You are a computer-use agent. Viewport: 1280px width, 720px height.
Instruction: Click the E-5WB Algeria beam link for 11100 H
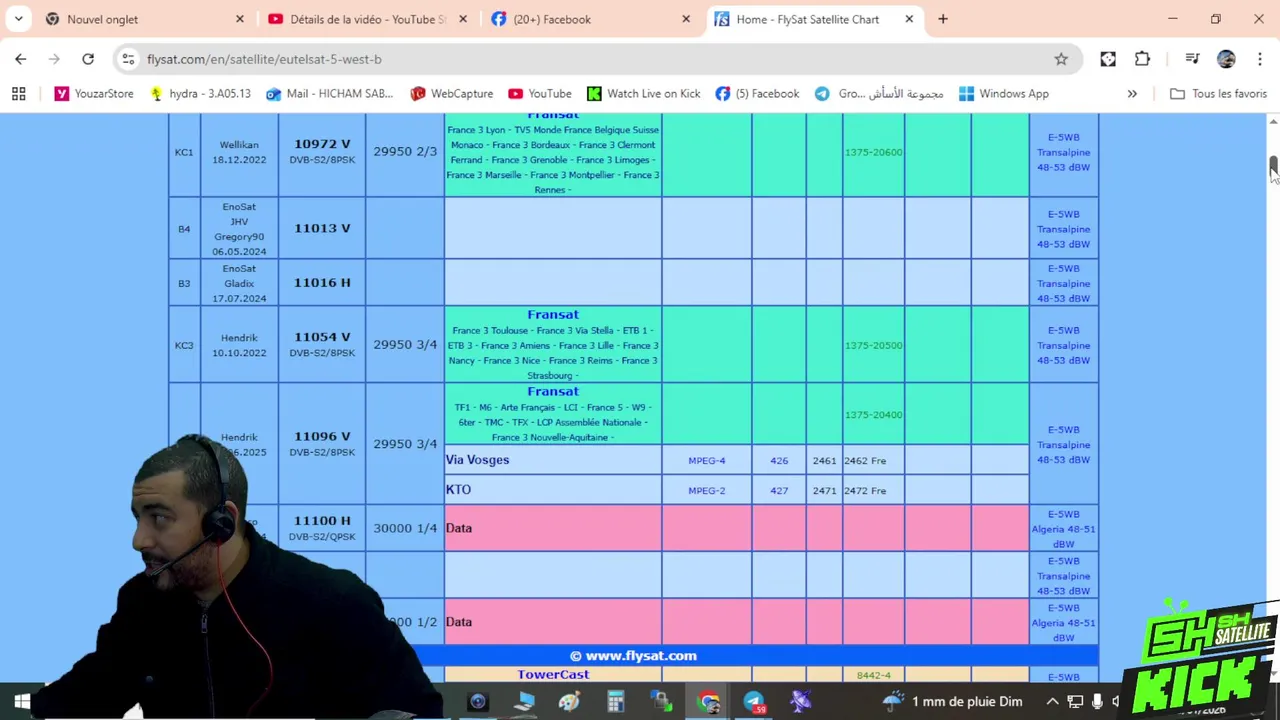pos(1063,529)
